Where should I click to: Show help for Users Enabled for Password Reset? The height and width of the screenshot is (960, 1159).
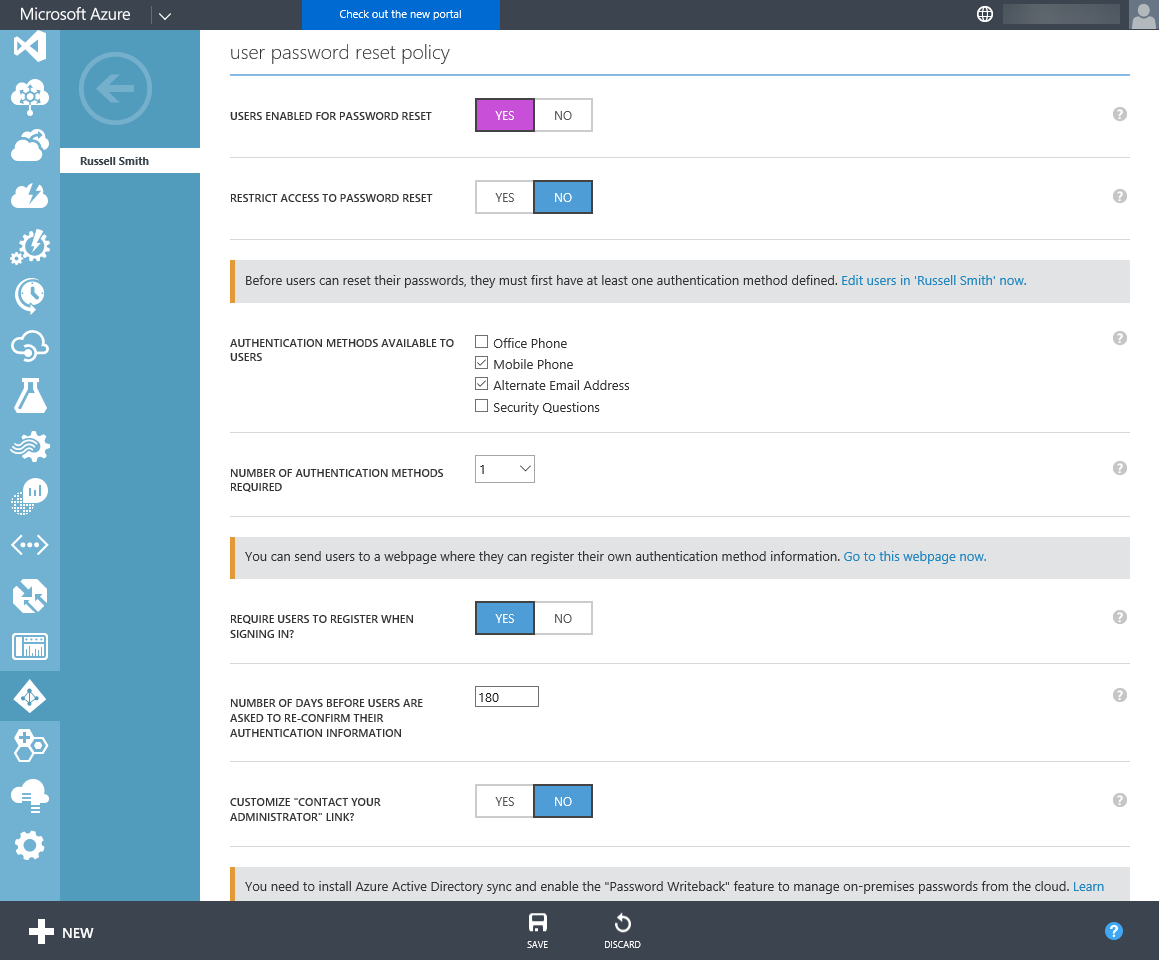tap(1120, 114)
